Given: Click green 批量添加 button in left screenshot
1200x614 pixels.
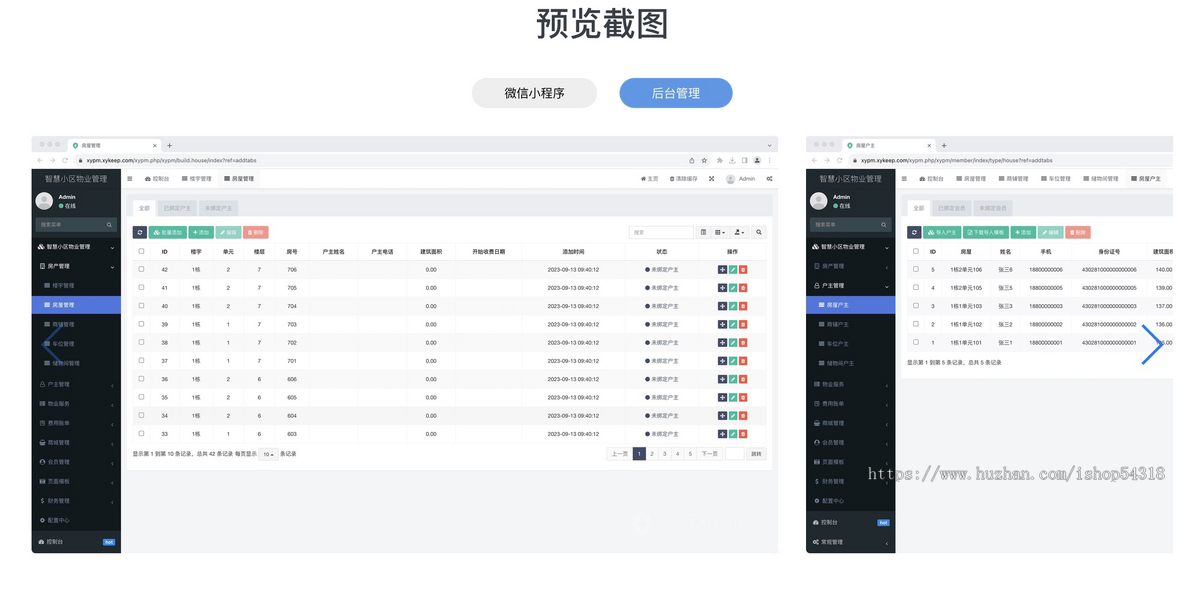Looking at the screenshot, I should tap(168, 232).
